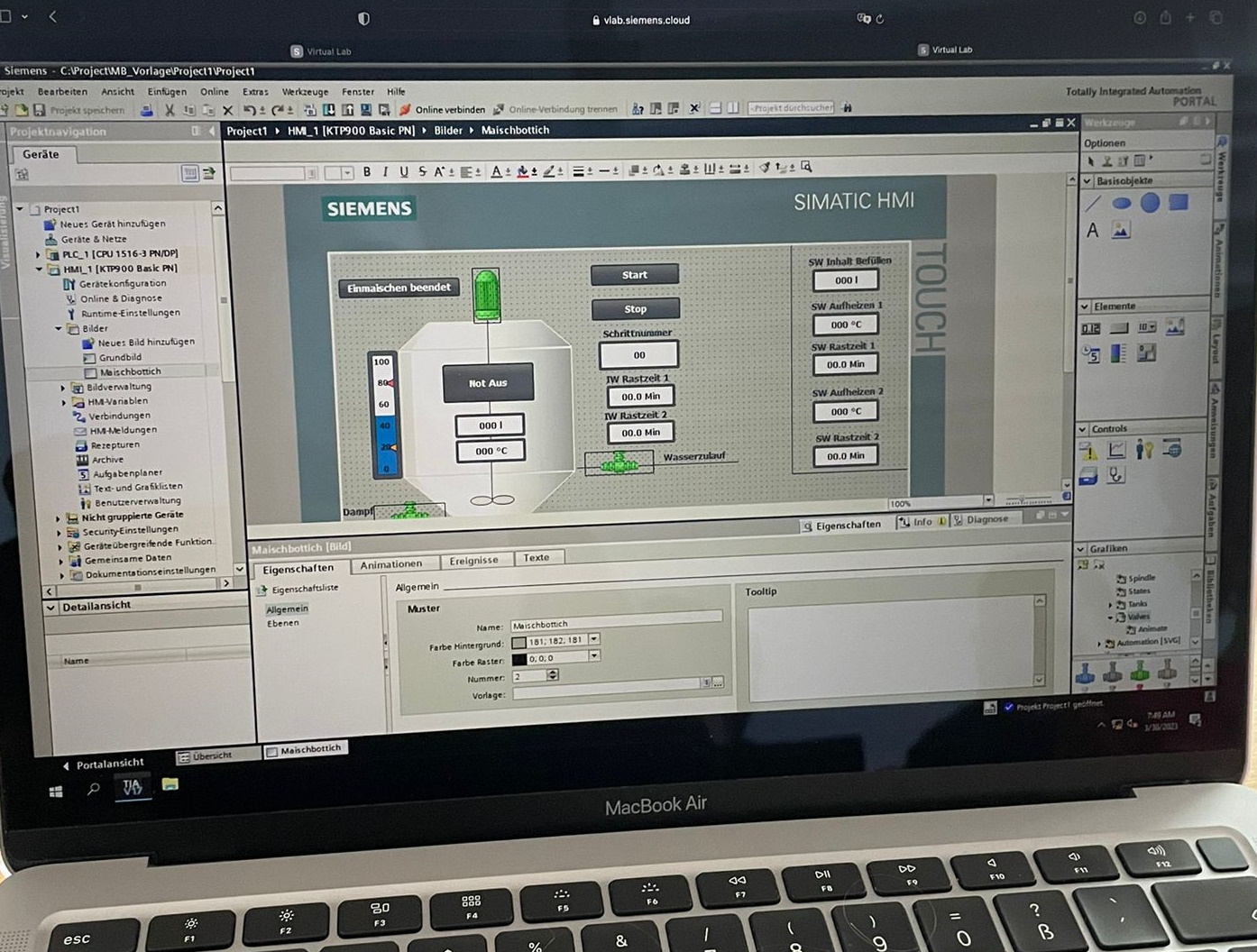Select the Text field A tool

pyautogui.click(x=1093, y=231)
